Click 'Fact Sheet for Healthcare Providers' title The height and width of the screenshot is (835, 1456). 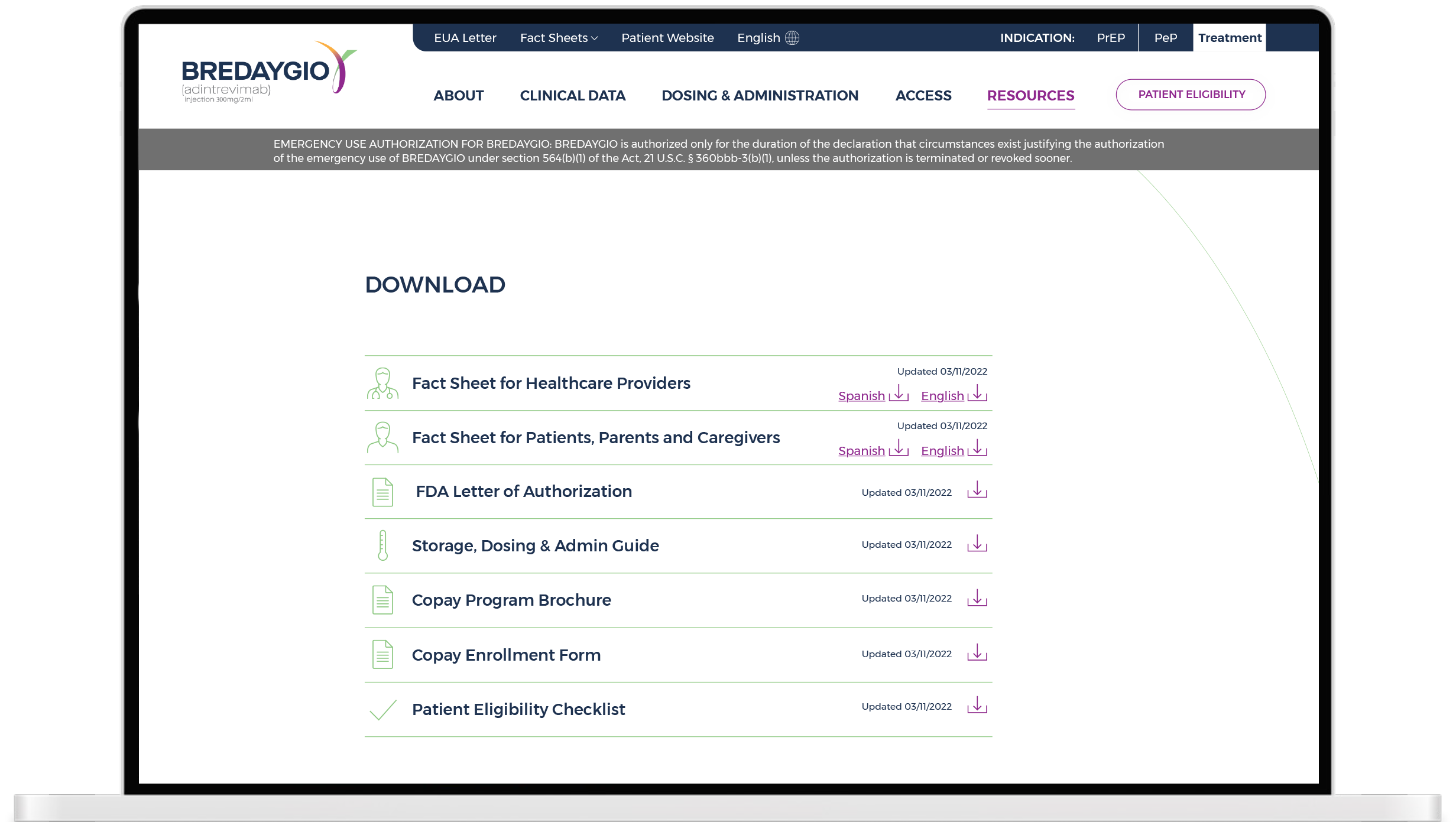(x=551, y=384)
